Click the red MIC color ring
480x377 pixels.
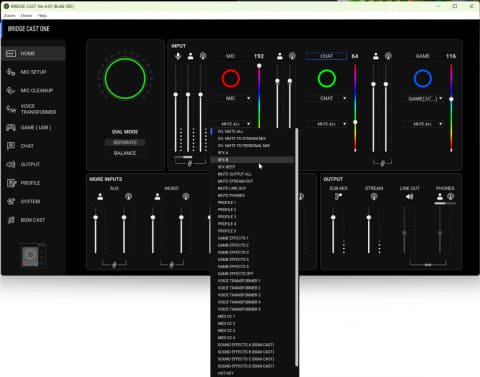point(231,79)
